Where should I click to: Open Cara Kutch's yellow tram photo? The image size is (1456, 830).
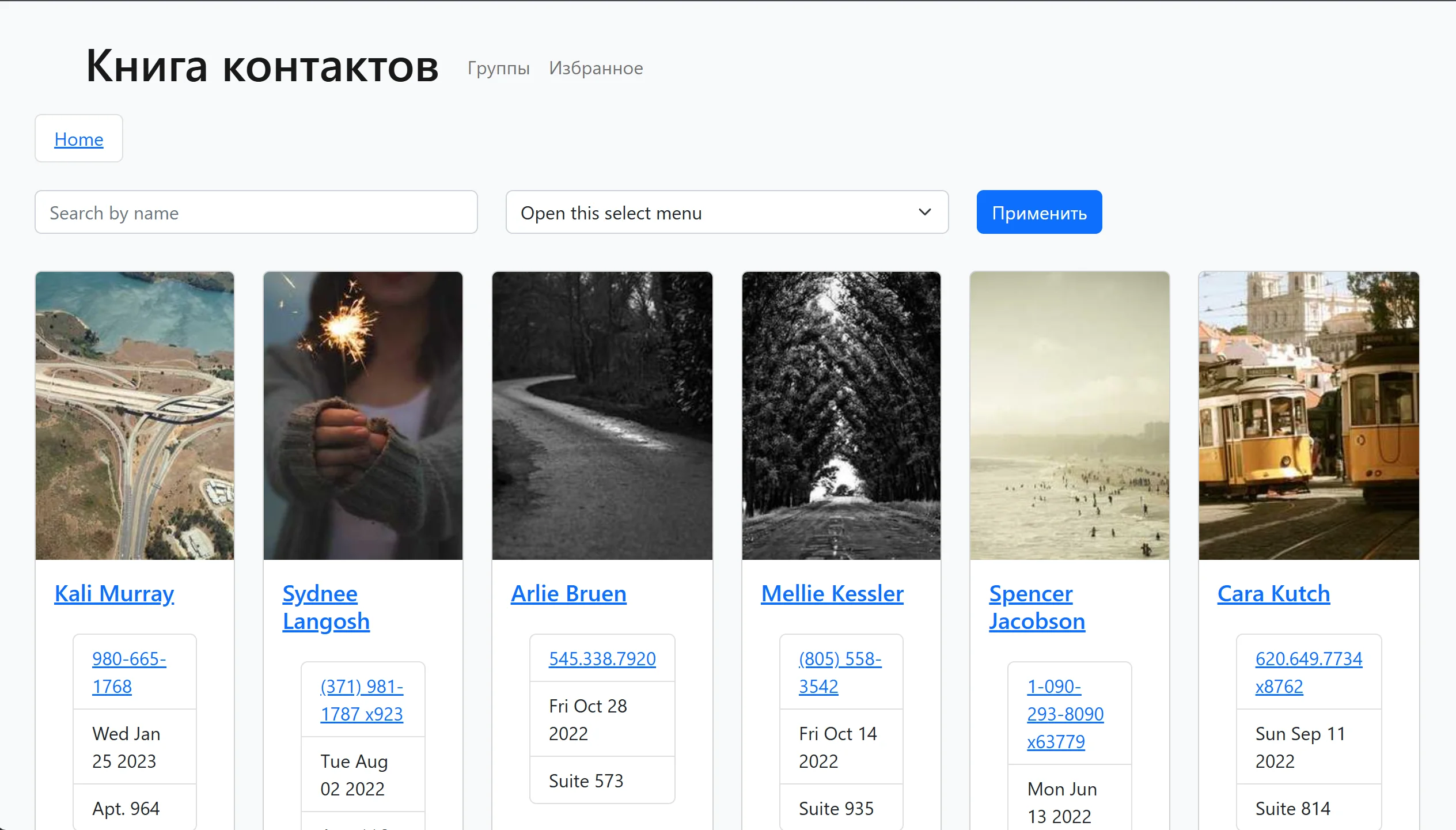pos(1308,415)
